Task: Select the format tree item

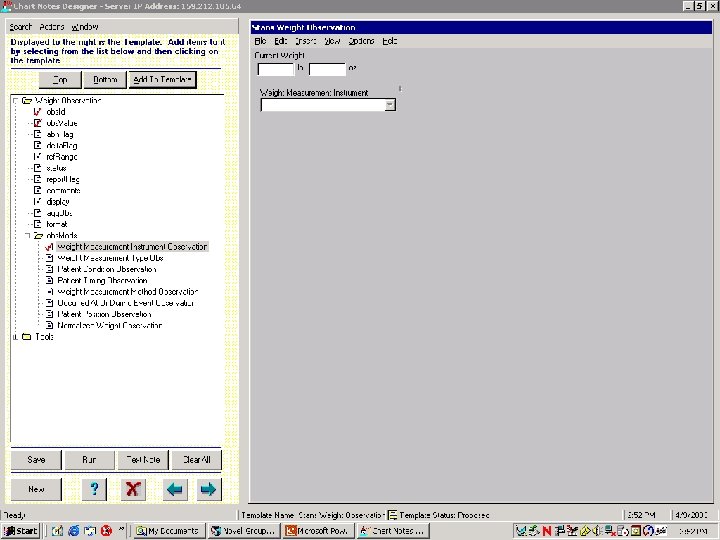Action: pyautogui.click(x=57, y=224)
